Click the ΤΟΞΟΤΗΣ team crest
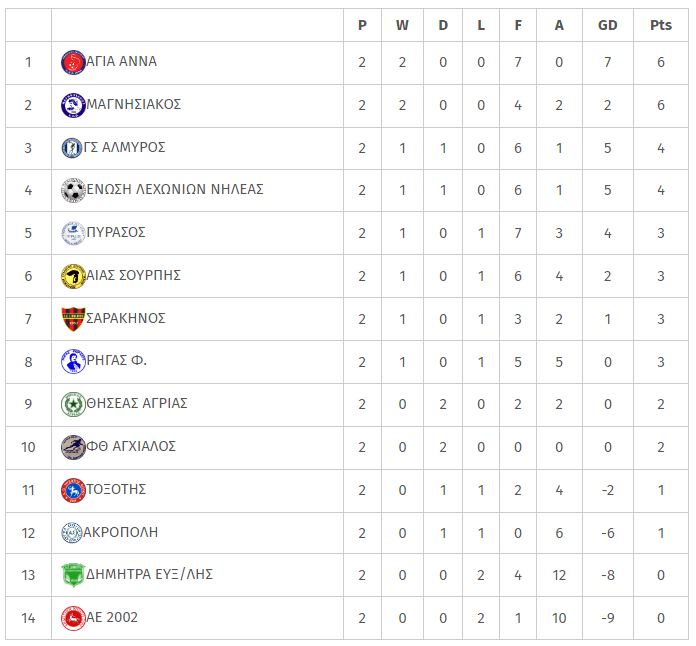This screenshot has height=646, width=696. point(73,490)
